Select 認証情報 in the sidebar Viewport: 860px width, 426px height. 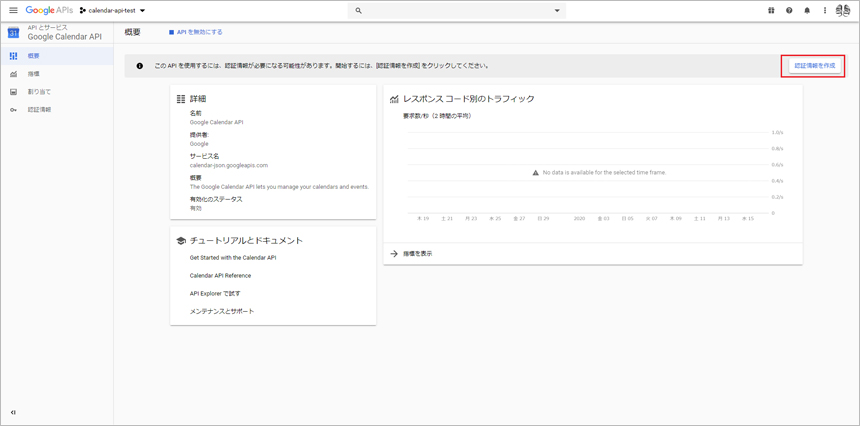(x=57, y=110)
